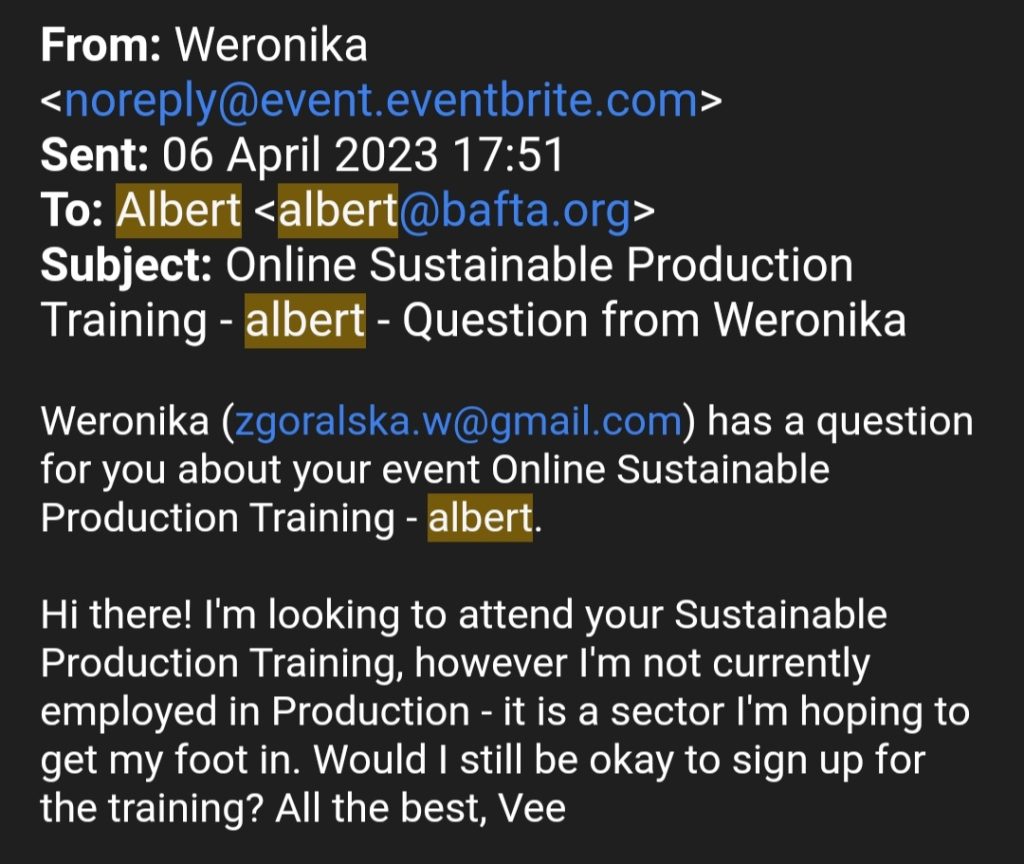
Task: Click highlighted albert after Production Training in body
Action: pos(480,519)
